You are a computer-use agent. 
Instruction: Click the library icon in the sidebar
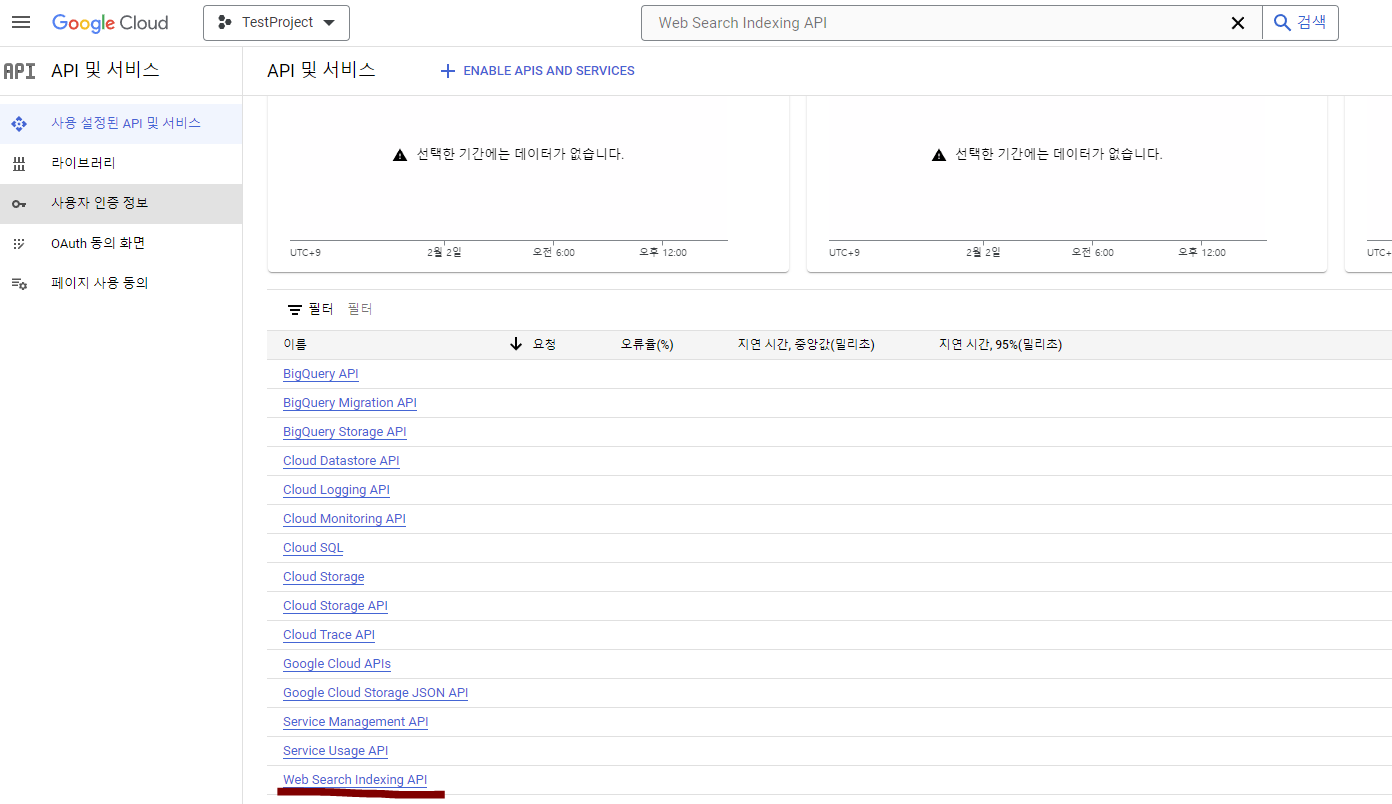click(x=18, y=164)
